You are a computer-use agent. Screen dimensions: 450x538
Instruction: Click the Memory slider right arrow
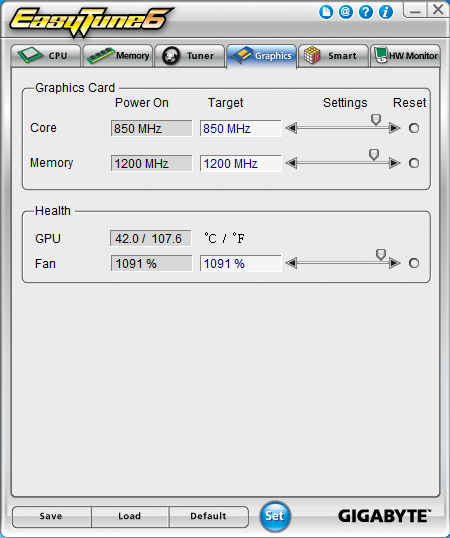pyautogui.click(x=395, y=163)
